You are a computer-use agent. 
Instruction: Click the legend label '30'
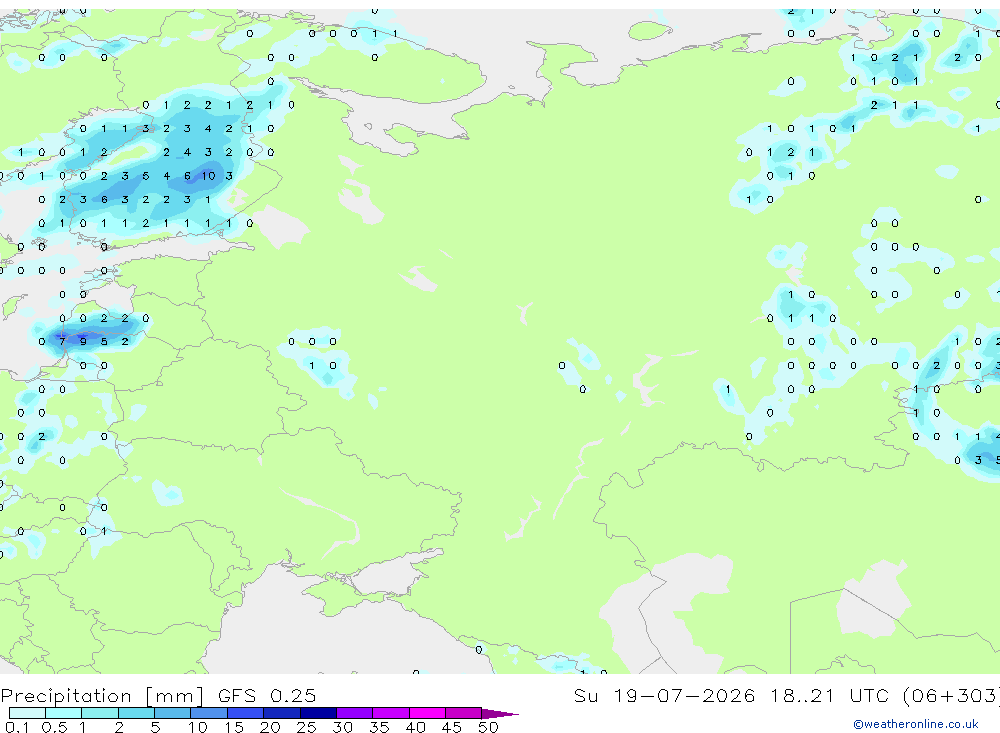[x=342, y=727]
